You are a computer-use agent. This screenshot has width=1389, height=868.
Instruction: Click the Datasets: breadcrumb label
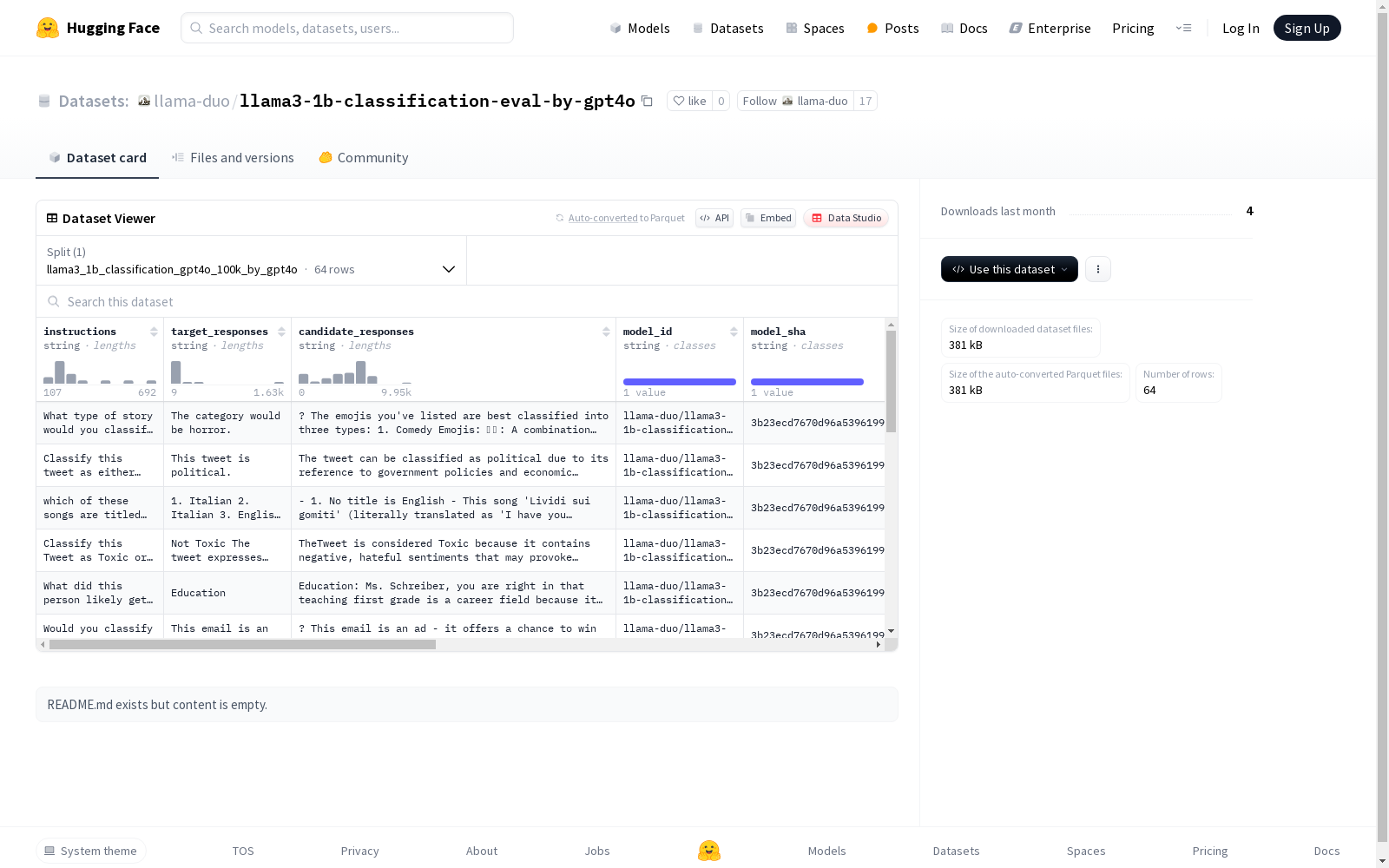pos(94,101)
